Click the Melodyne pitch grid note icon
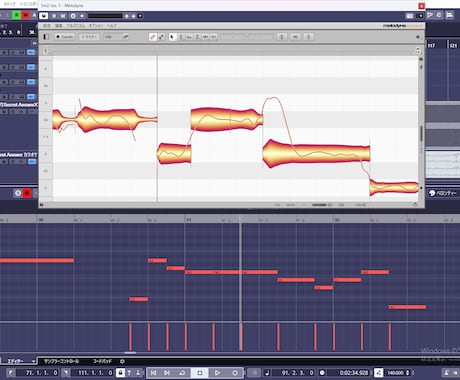This screenshot has width=460, height=380. click(417, 51)
